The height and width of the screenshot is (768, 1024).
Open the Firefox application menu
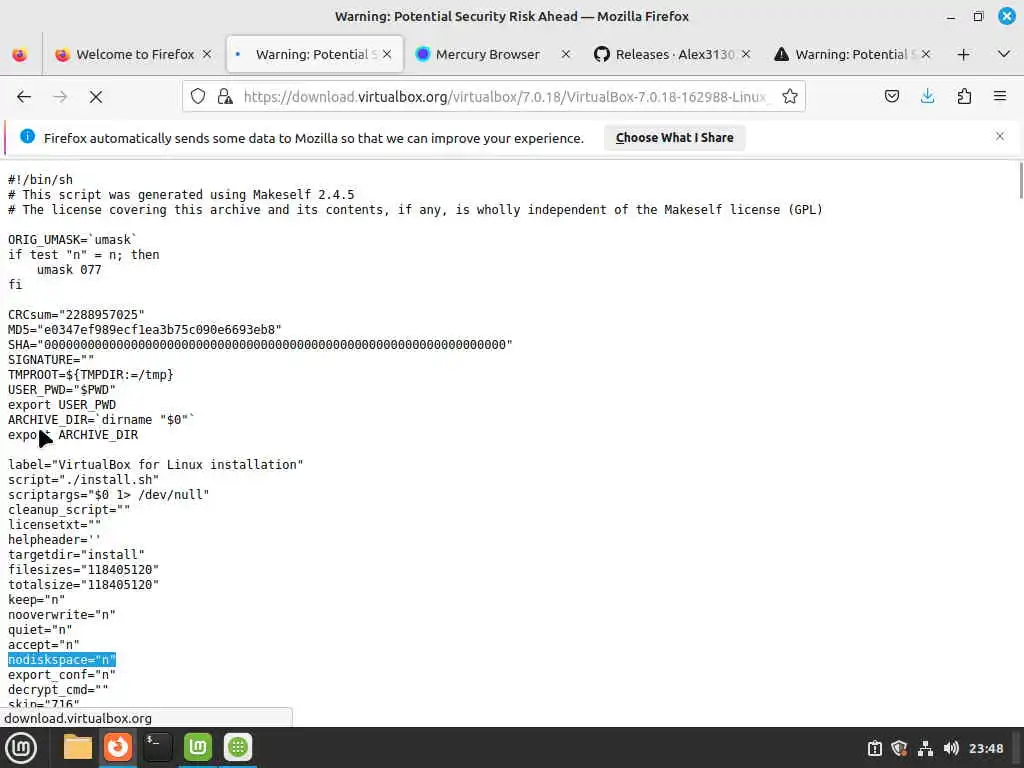click(1000, 97)
